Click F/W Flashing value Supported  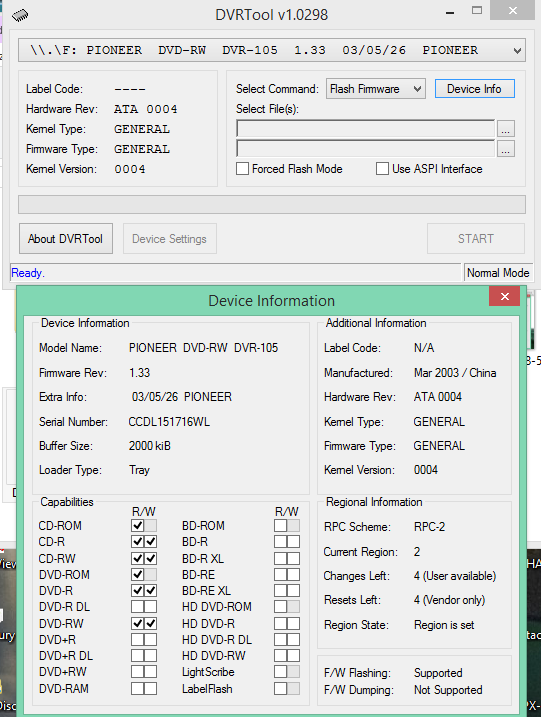coord(438,673)
